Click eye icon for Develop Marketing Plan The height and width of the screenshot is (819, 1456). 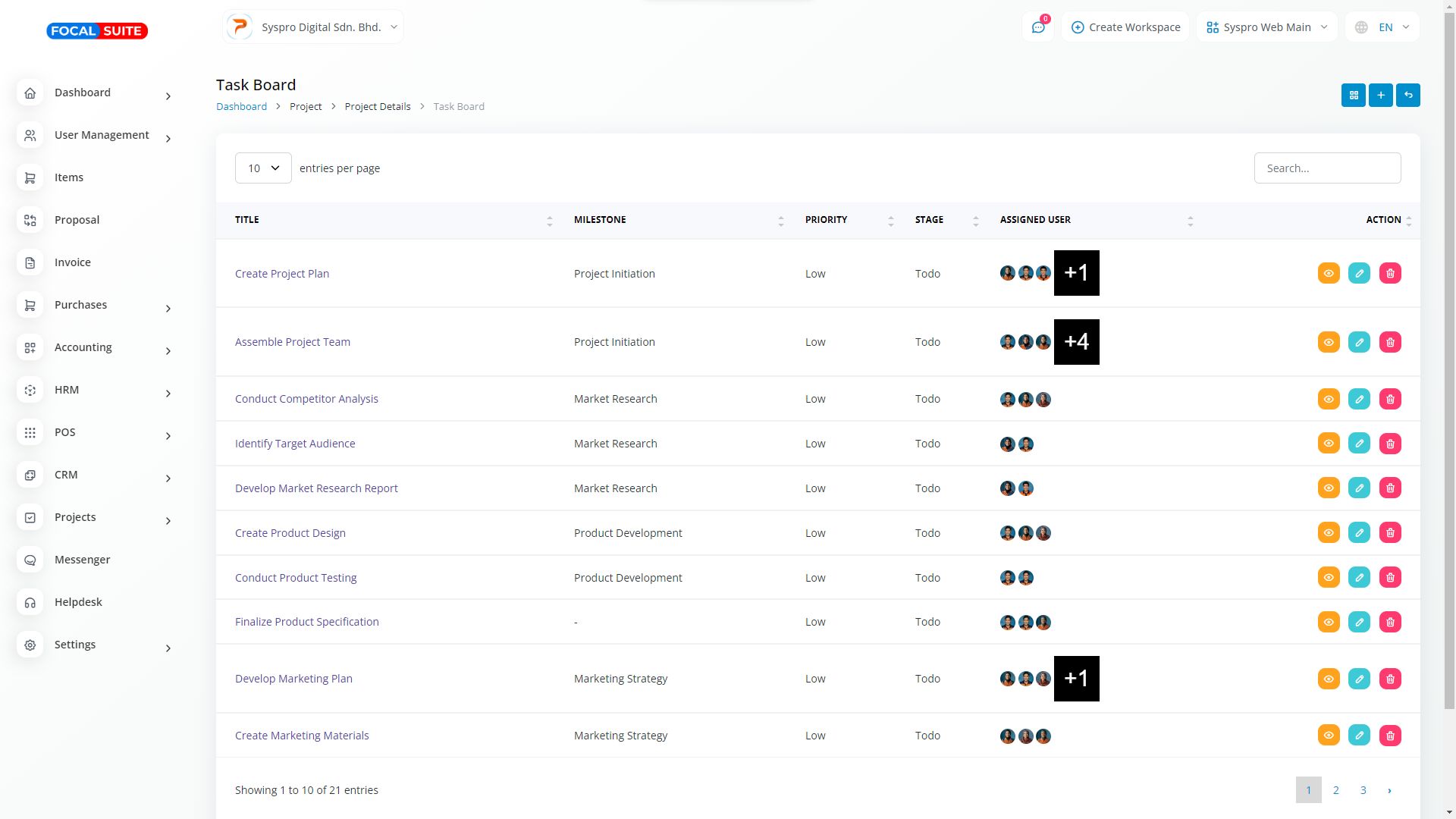(x=1328, y=678)
